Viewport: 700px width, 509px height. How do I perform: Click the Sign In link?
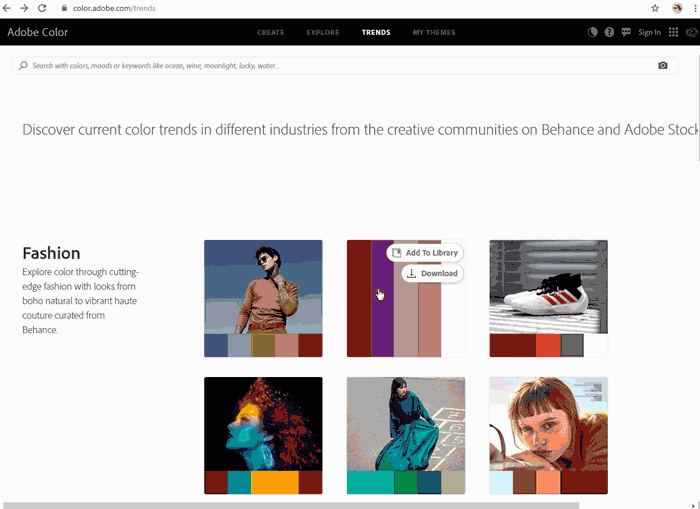(649, 32)
